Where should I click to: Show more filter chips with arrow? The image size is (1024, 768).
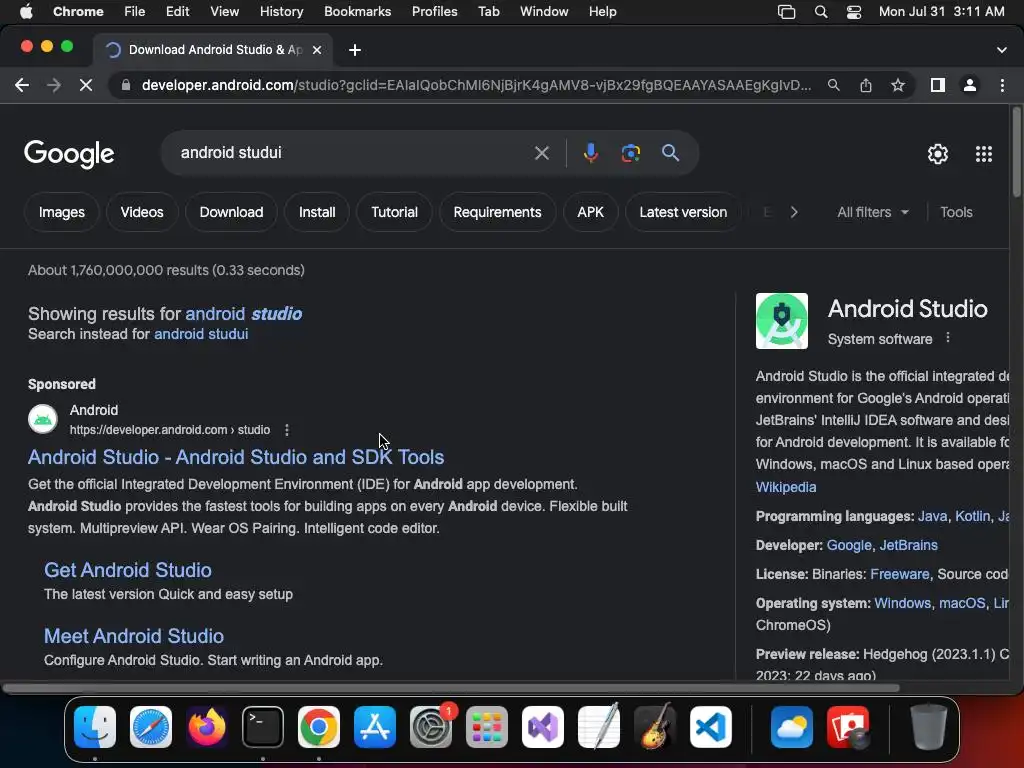click(793, 212)
